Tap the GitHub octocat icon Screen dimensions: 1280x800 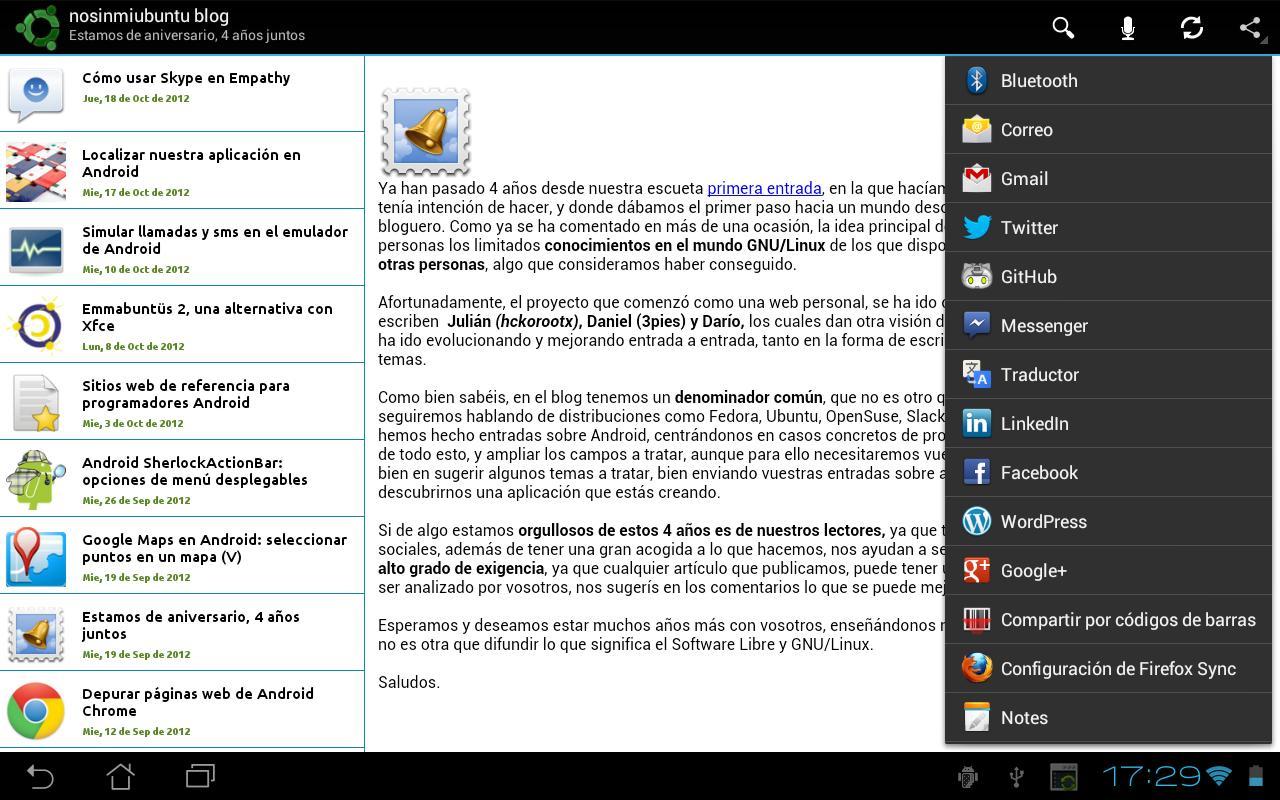click(976, 276)
